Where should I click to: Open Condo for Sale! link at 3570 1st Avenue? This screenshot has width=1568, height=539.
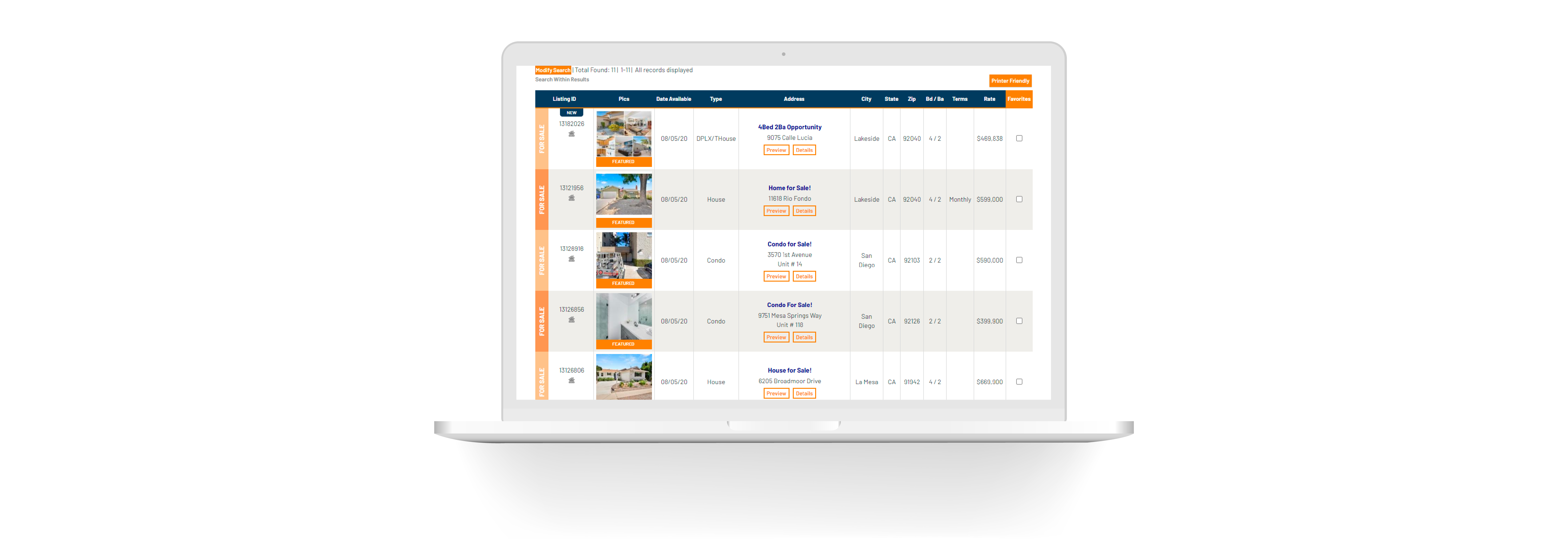point(790,244)
